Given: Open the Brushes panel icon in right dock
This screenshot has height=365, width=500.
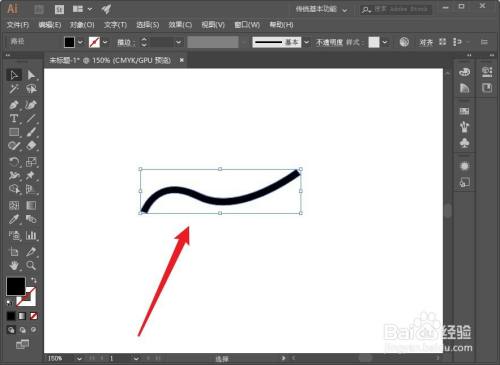Looking at the screenshot, I should [x=464, y=127].
